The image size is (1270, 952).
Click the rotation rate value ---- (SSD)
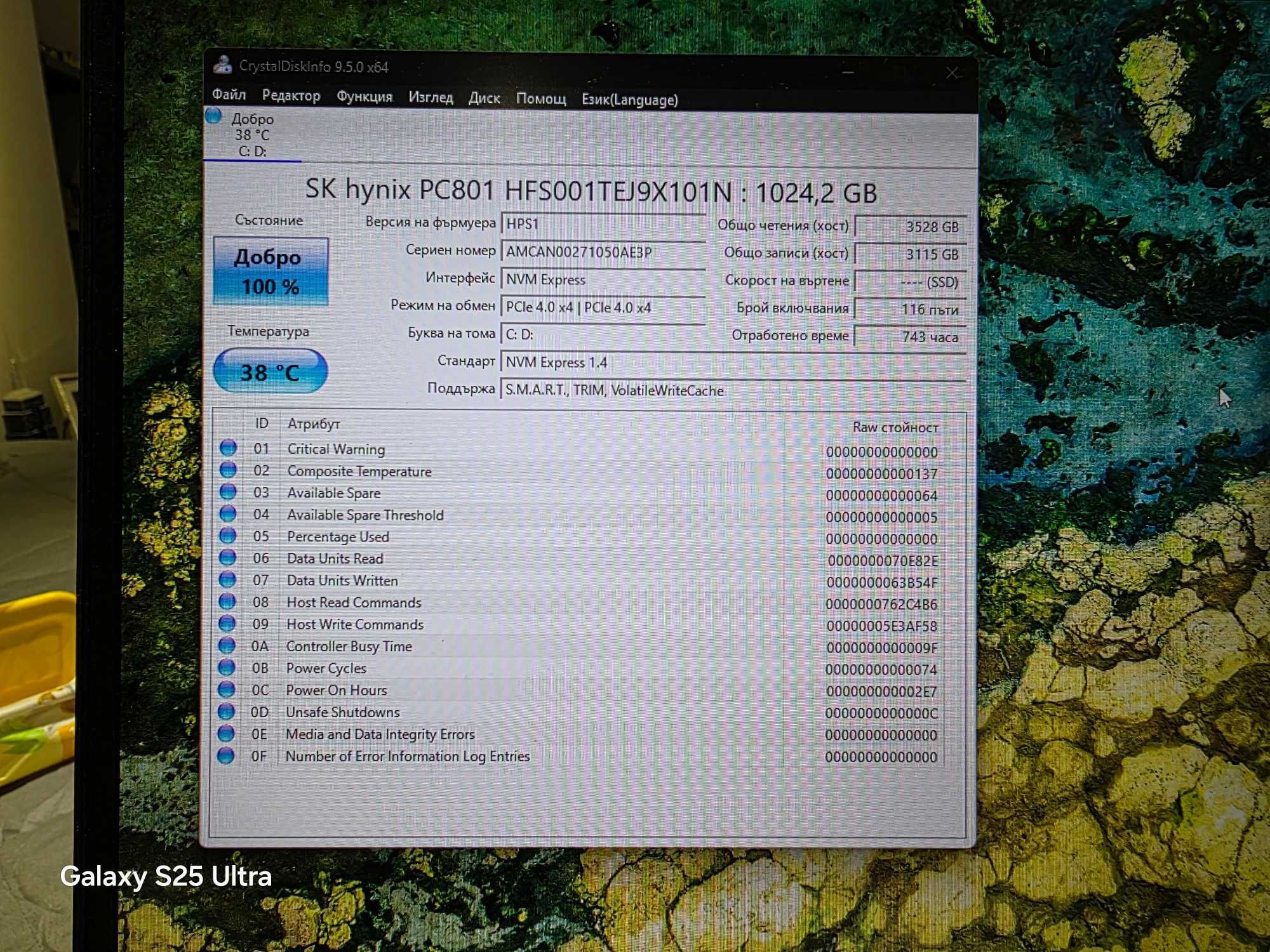tap(910, 282)
